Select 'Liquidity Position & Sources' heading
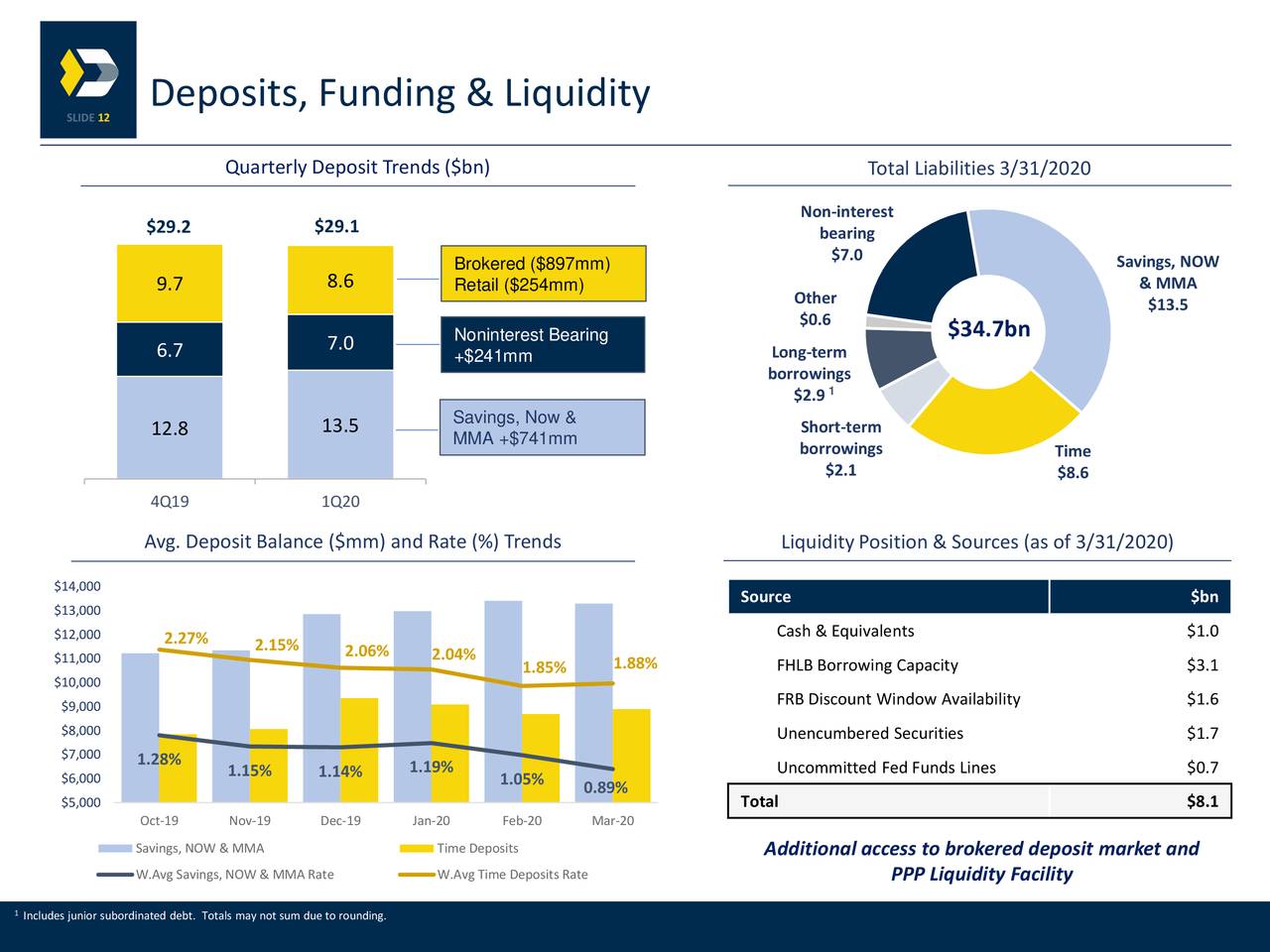The width and height of the screenshot is (1270, 952). point(977,542)
